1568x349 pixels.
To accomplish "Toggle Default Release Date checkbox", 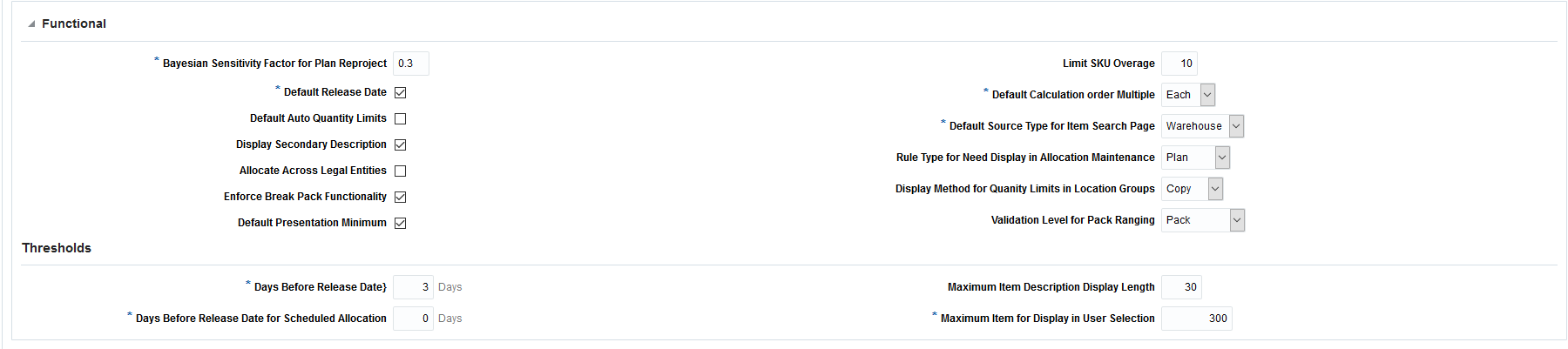I will (x=400, y=92).
